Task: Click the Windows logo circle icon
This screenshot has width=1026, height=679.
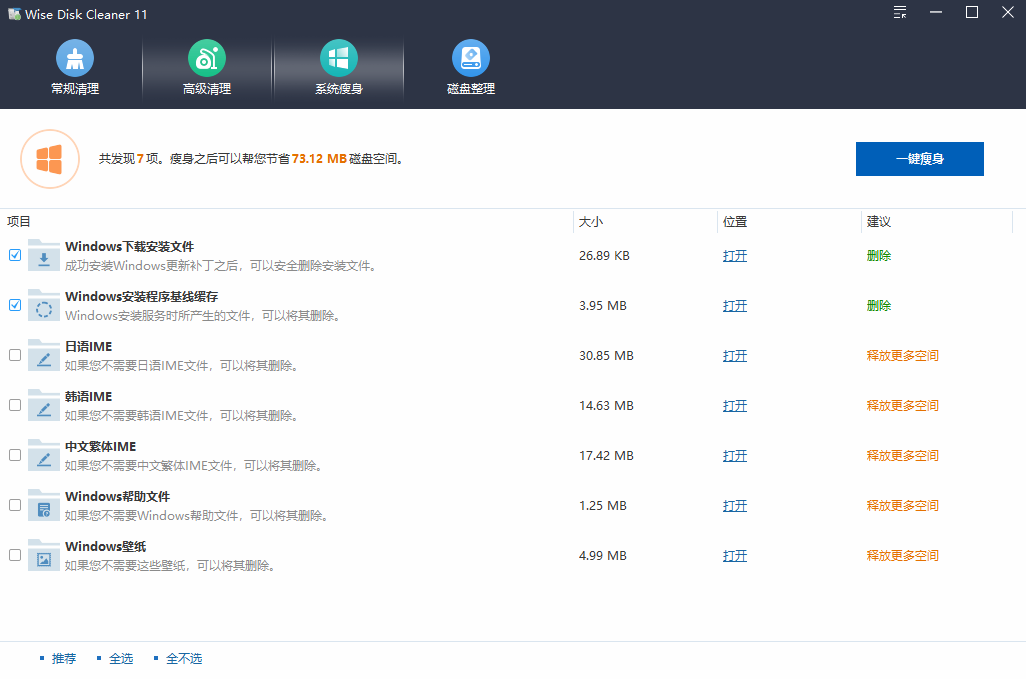Action: (50, 159)
